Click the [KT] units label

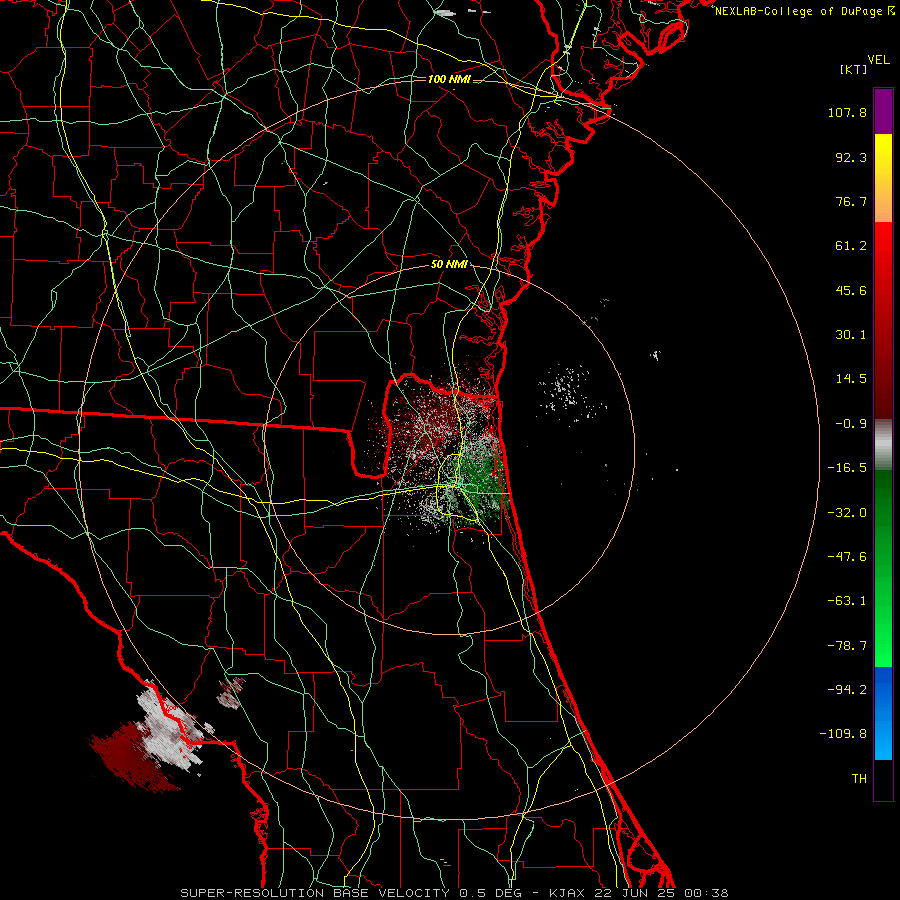click(854, 69)
